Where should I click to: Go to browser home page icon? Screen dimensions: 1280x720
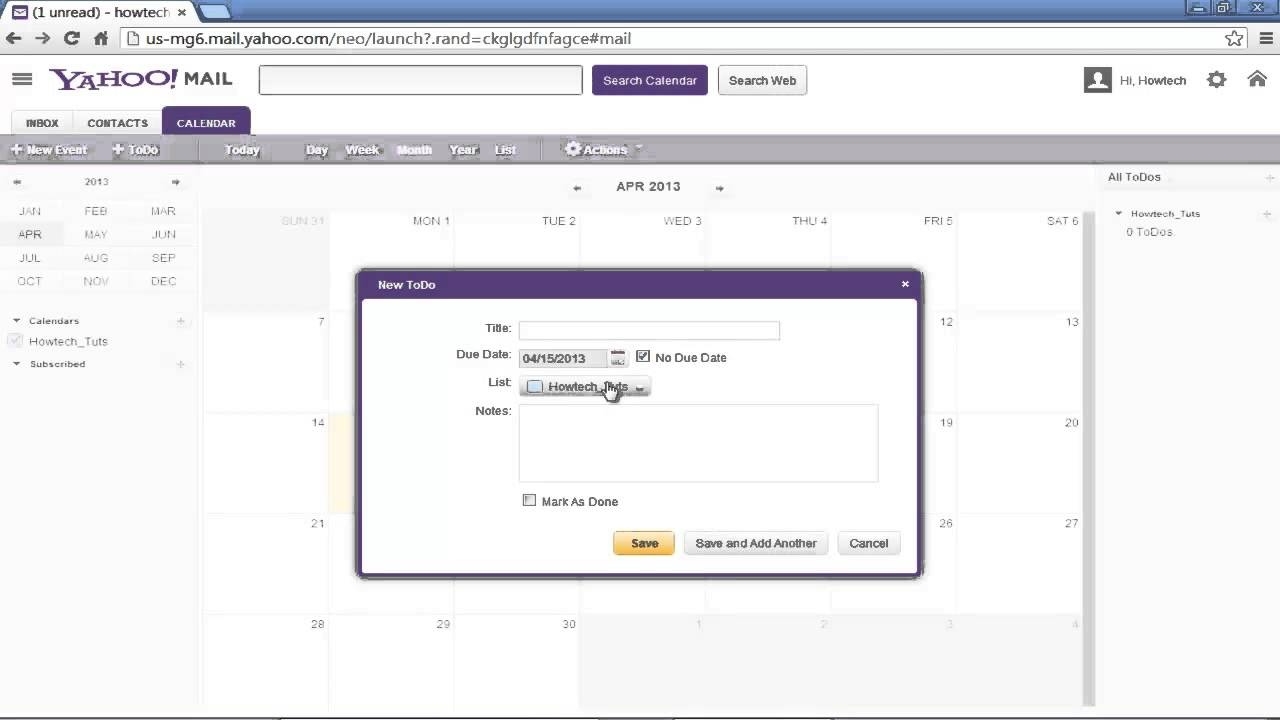[100, 38]
